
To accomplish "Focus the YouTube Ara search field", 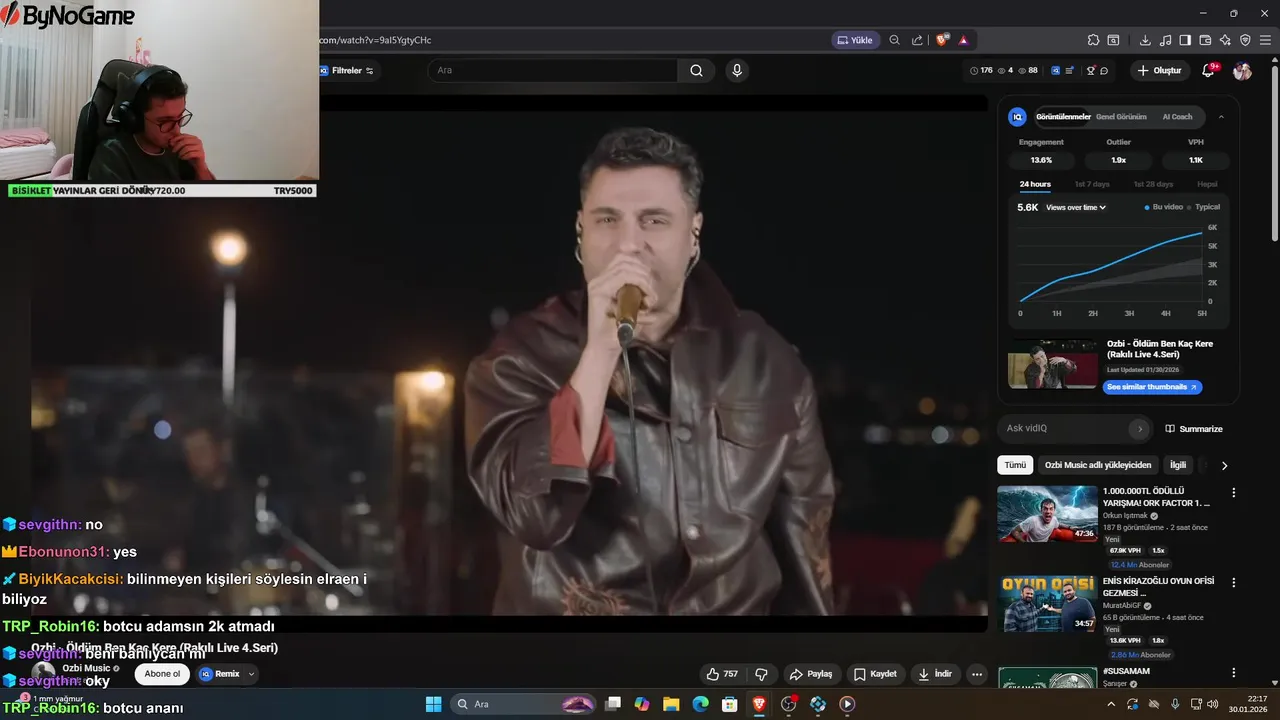I will 553,70.
